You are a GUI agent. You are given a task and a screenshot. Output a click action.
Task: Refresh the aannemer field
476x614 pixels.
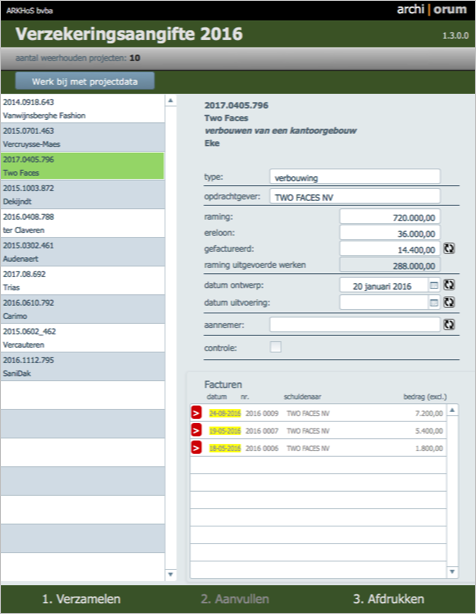[449, 325]
